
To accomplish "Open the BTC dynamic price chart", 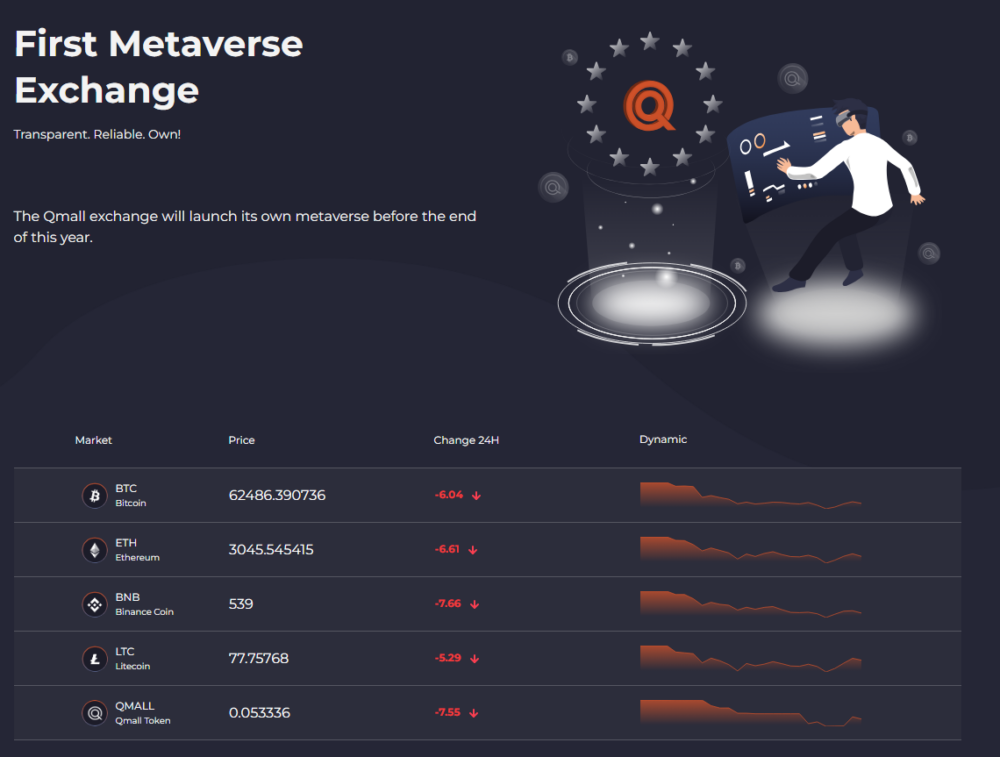I will click(x=751, y=496).
